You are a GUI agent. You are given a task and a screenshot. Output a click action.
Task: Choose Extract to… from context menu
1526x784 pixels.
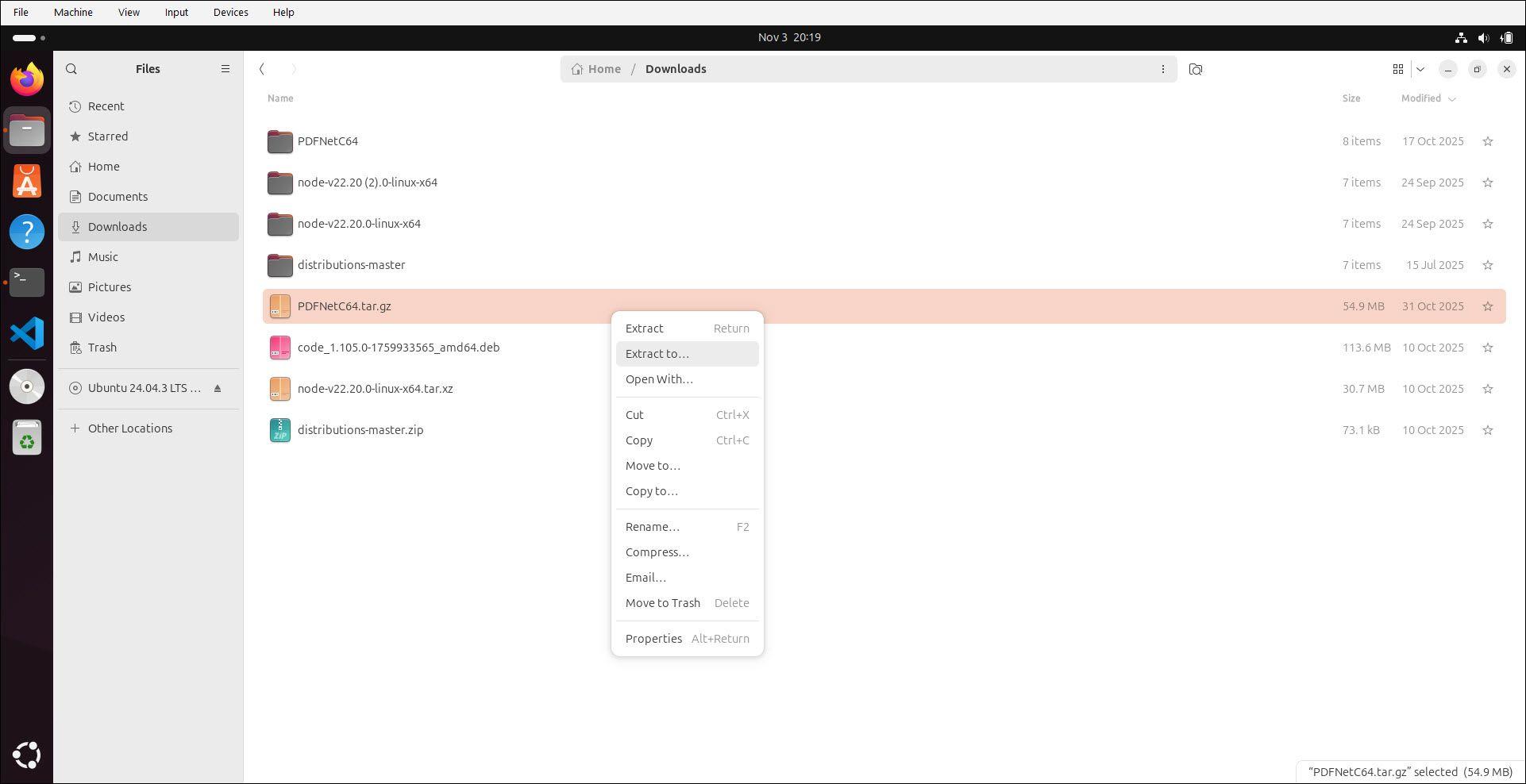click(x=657, y=354)
